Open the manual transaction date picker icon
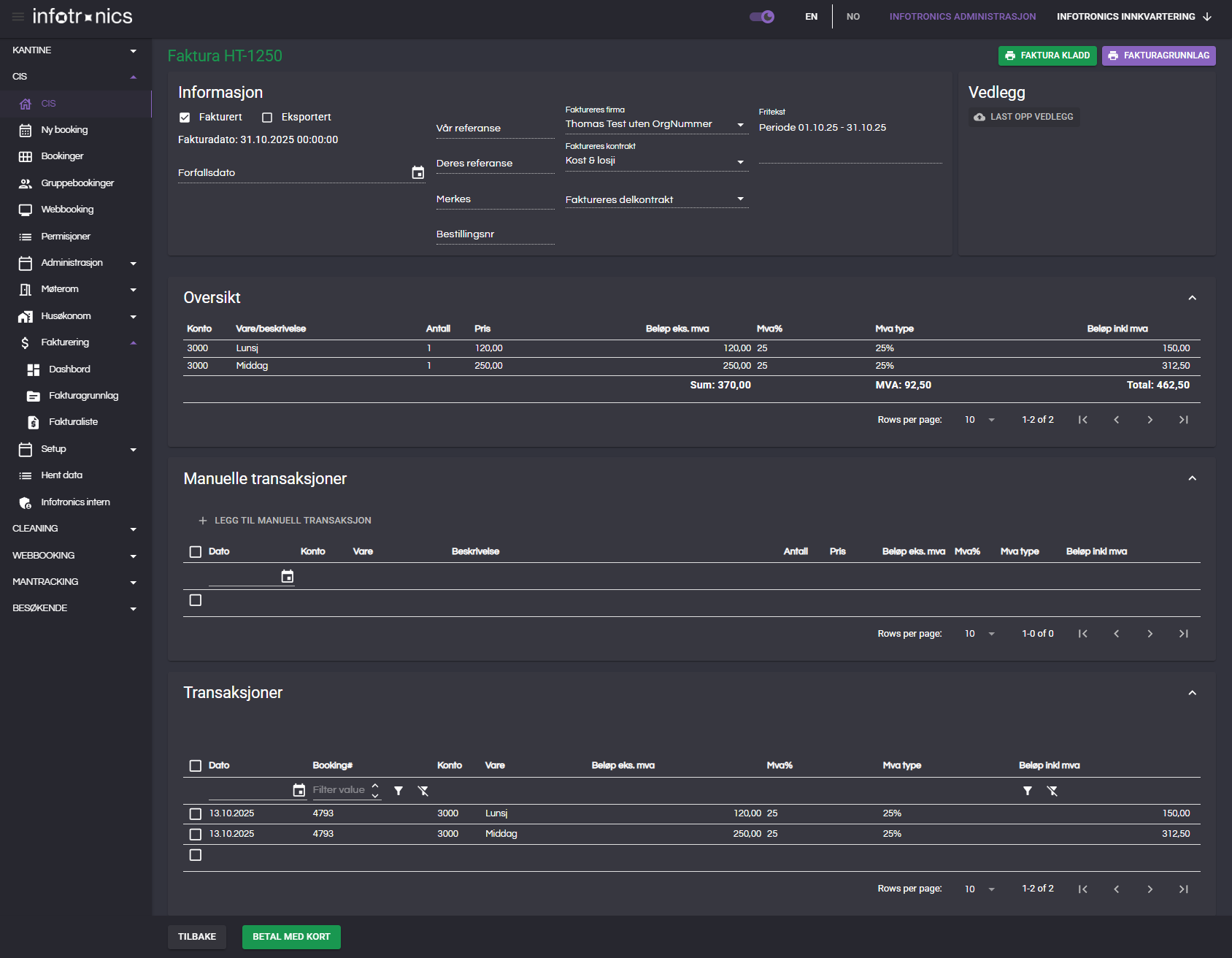Screen dimensions: 1232x958 288,577
